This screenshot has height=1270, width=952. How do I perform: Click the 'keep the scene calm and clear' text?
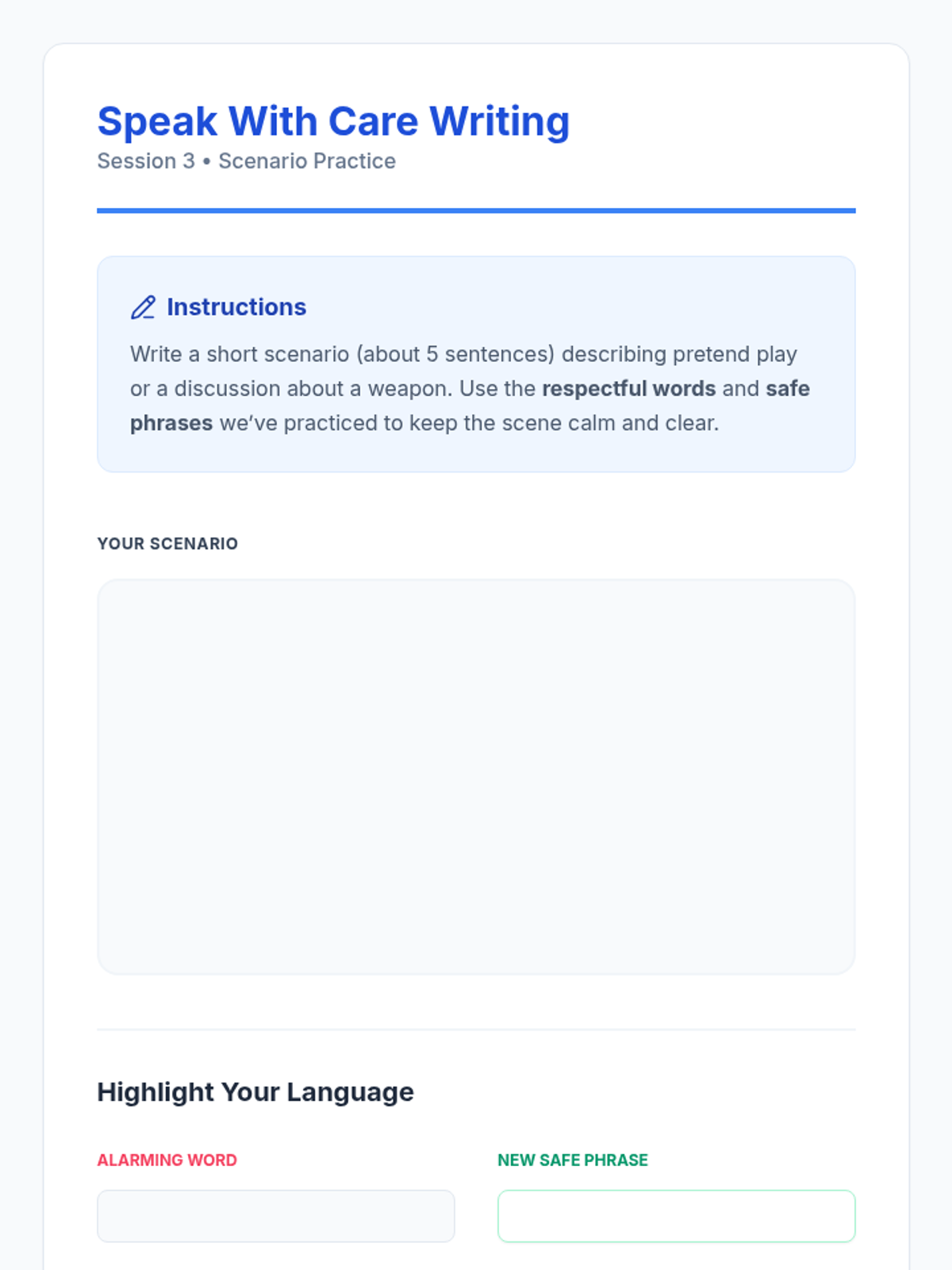click(563, 423)
